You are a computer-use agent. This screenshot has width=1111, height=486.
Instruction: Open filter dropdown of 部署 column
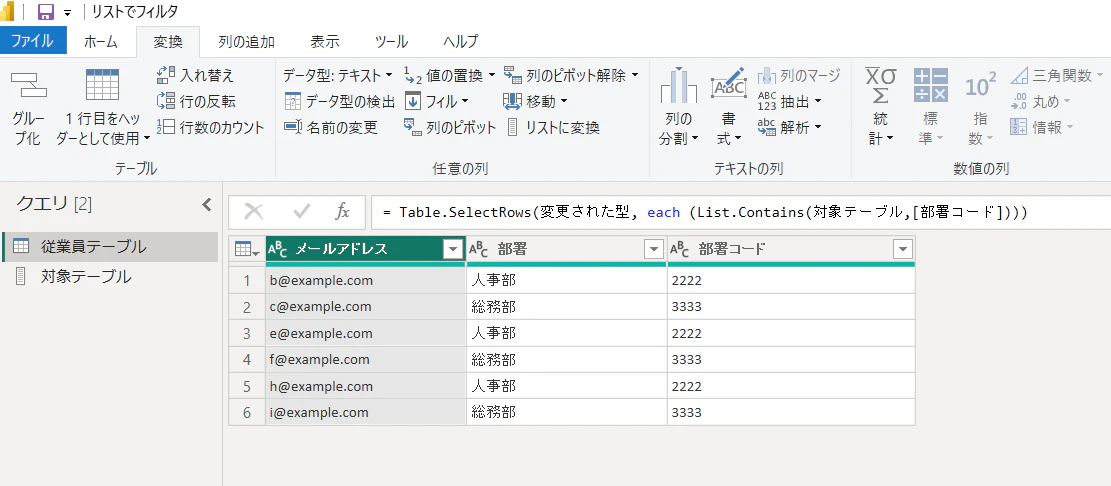(653, 249)
